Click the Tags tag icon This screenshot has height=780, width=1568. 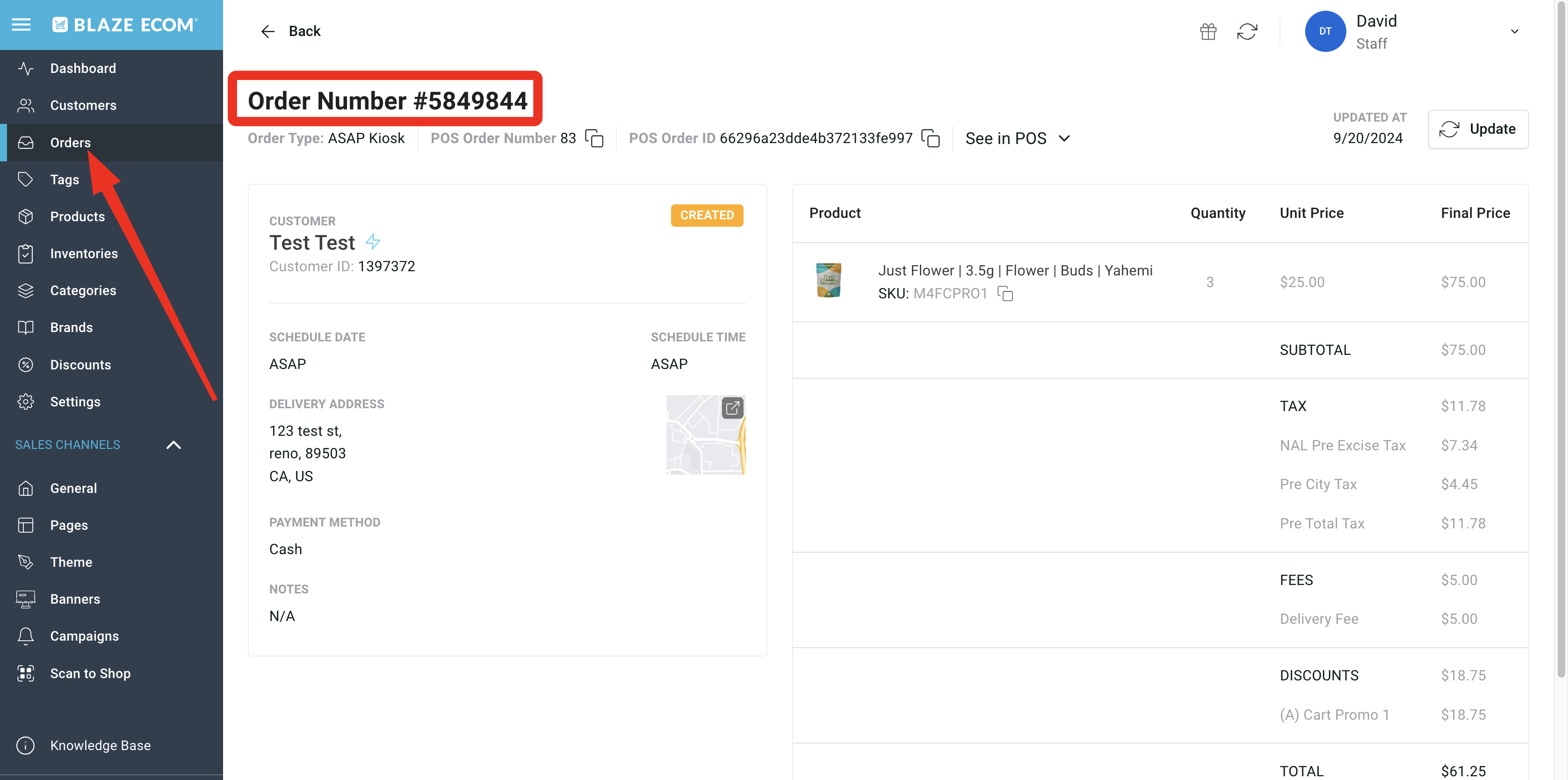click(26, 179)
